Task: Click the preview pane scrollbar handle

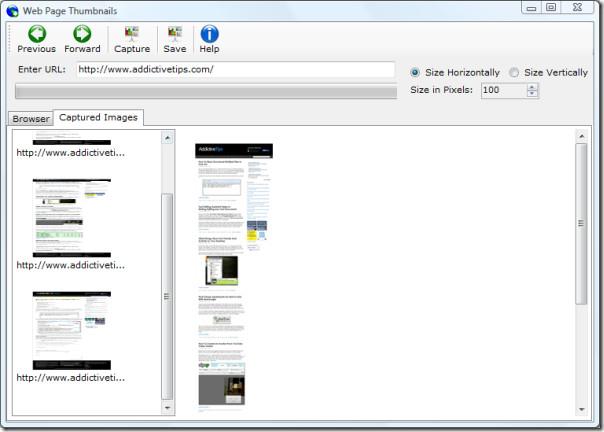Action: 581,224
